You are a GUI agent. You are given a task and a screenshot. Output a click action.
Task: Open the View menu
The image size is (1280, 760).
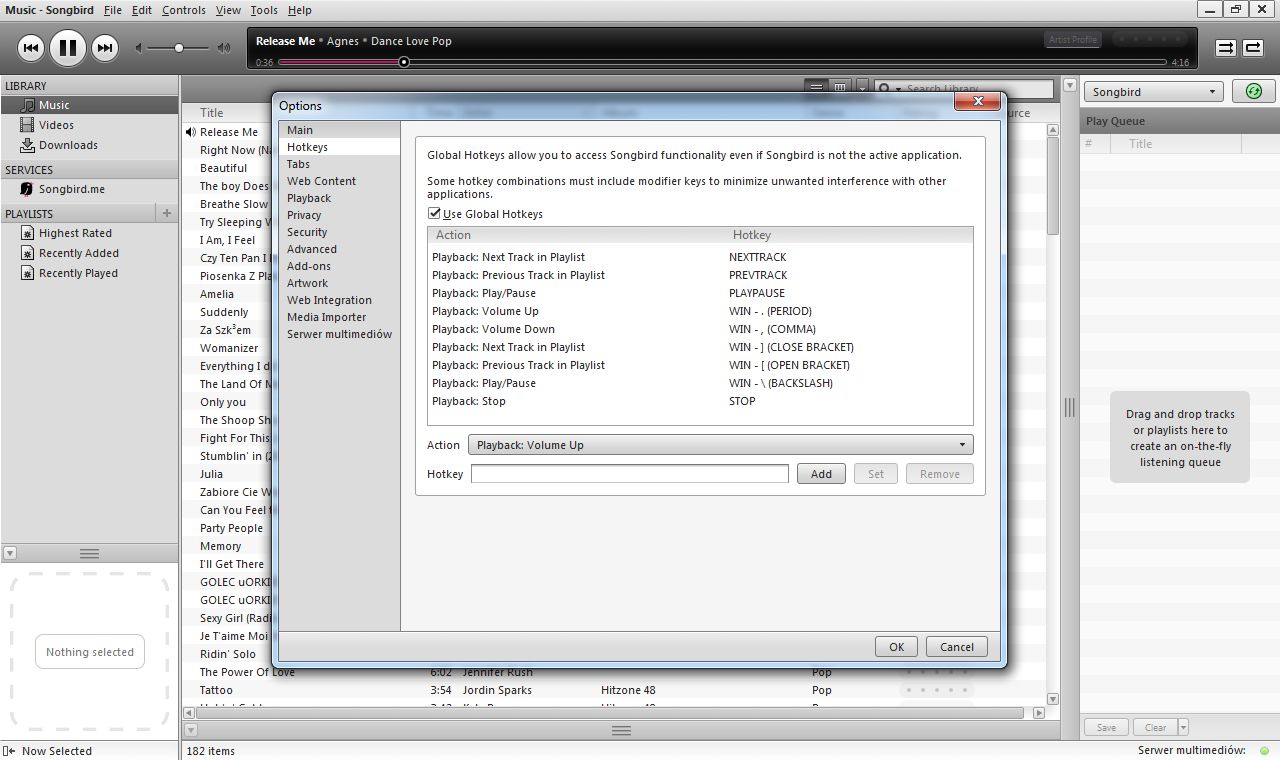[x=228, y=10]
